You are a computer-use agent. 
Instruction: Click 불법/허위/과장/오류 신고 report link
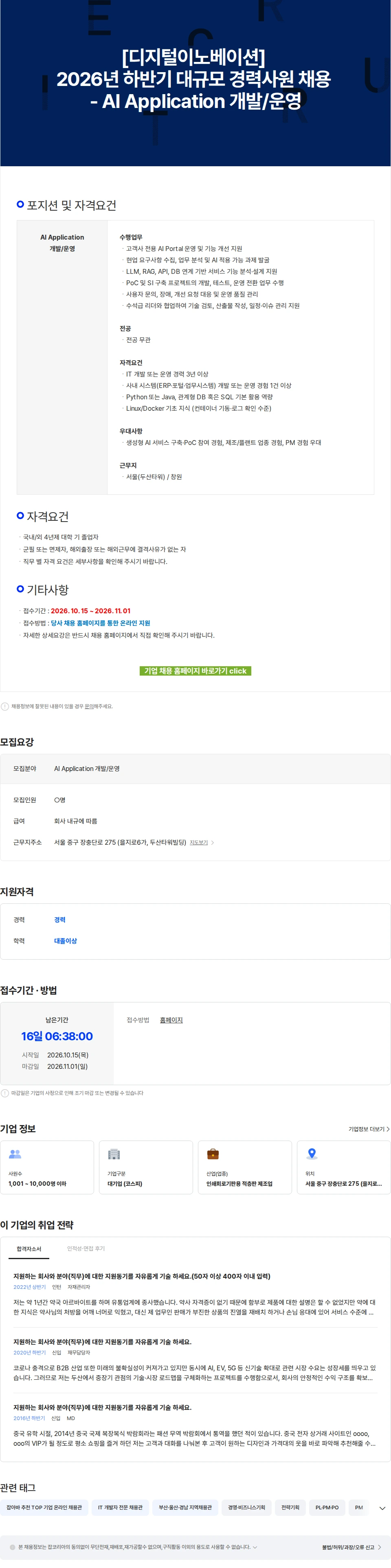[351, 1547]
